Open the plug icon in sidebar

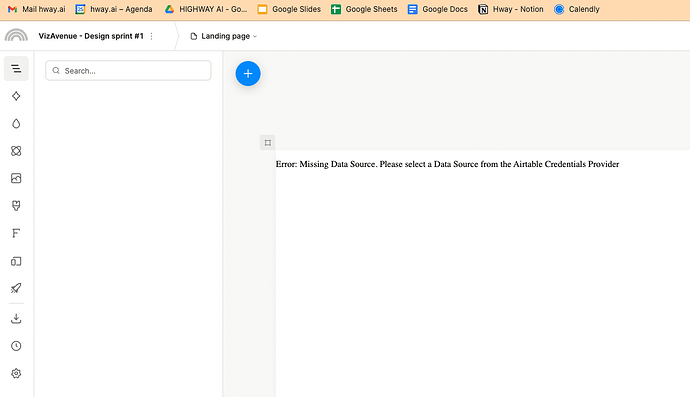coord(16,206)
